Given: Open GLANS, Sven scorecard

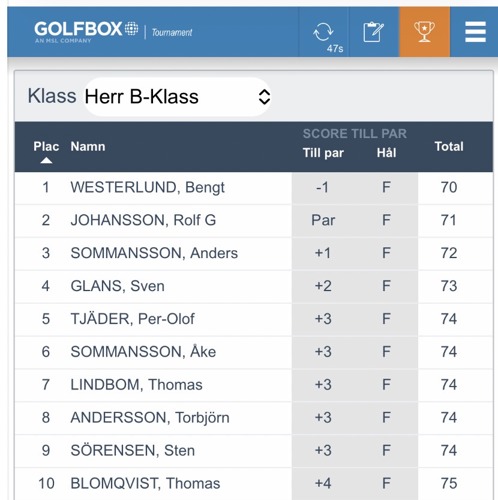Looking at the screenshot, I should pos(117,286).
